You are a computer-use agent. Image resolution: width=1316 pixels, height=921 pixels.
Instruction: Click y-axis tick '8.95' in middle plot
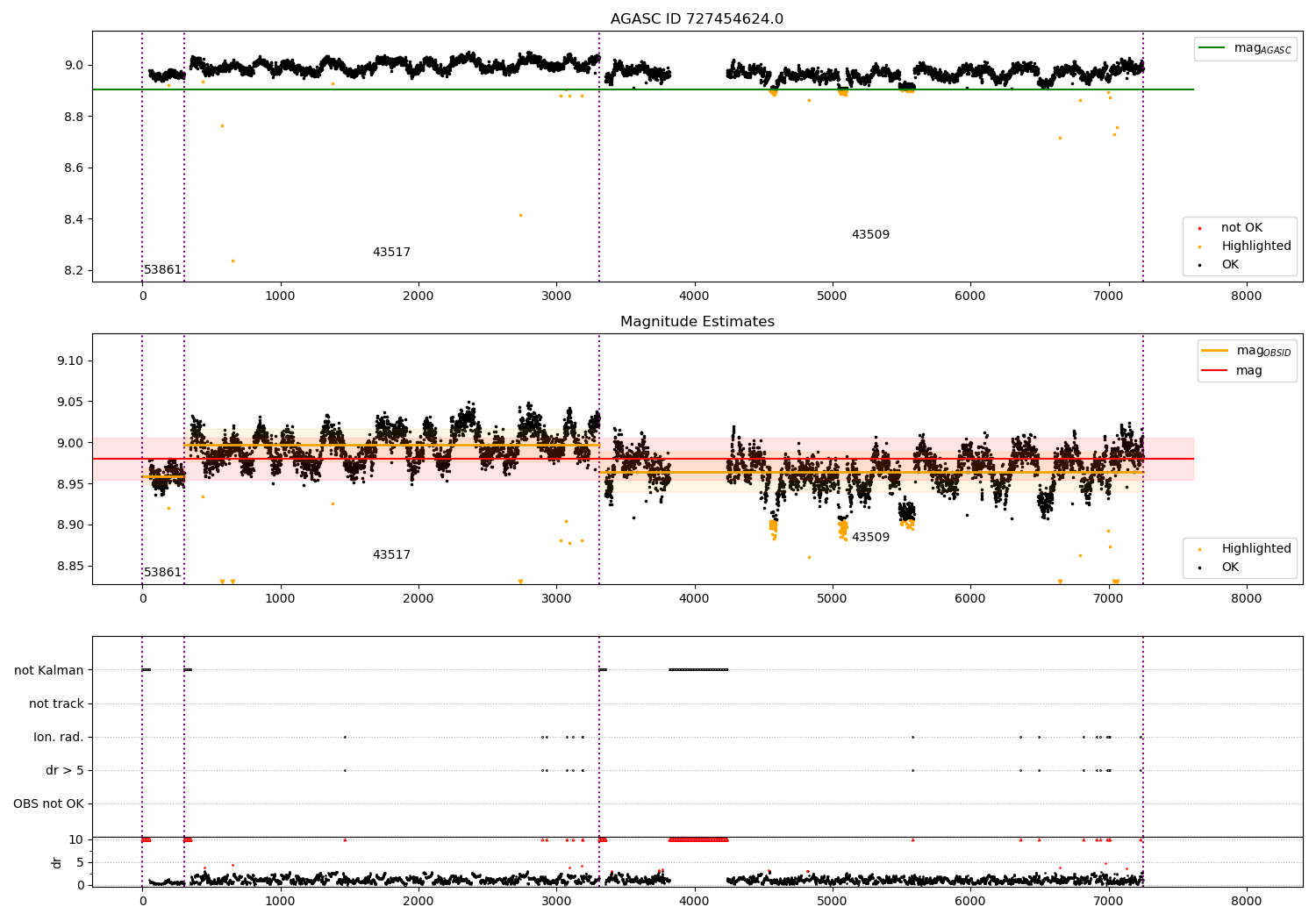pyautogui.click(x=70, y=484)
